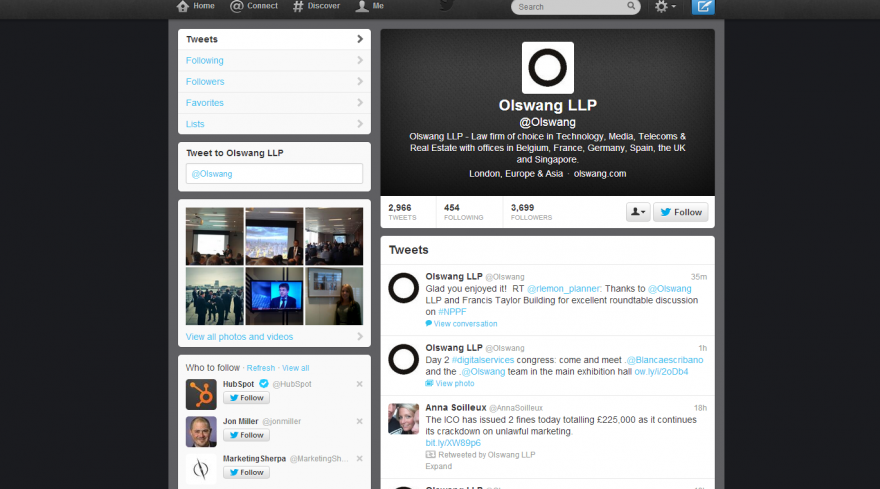Viewport: 880px width, 489px height.
Task: Open olswang.com website link
Action: (600, 173)
